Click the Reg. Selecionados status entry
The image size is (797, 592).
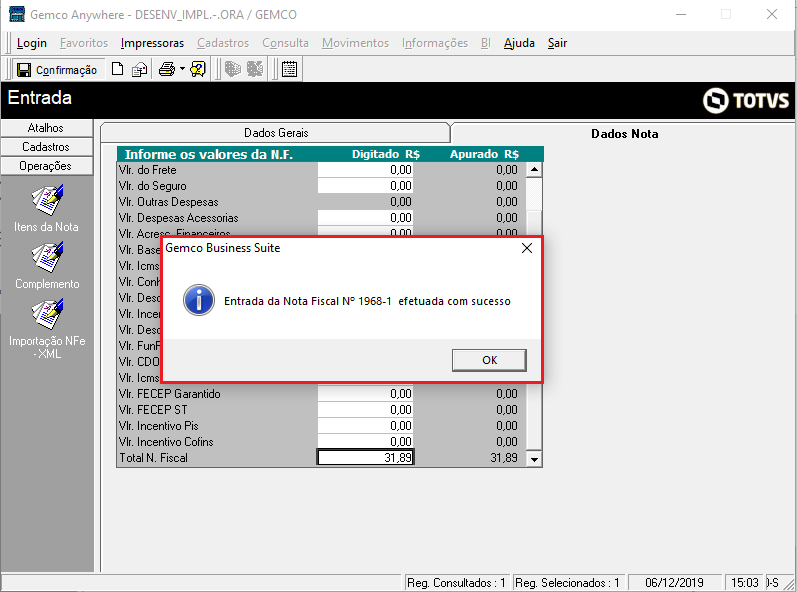[x=568, y=583]
